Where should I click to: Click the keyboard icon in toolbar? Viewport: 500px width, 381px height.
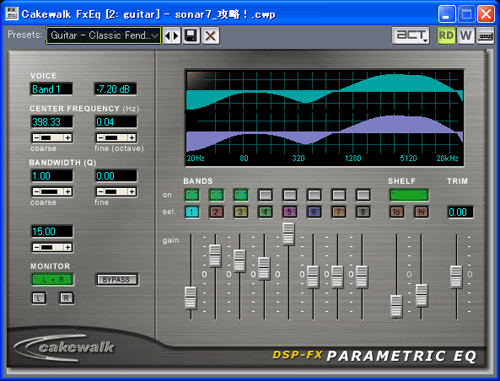coord(485,36)
